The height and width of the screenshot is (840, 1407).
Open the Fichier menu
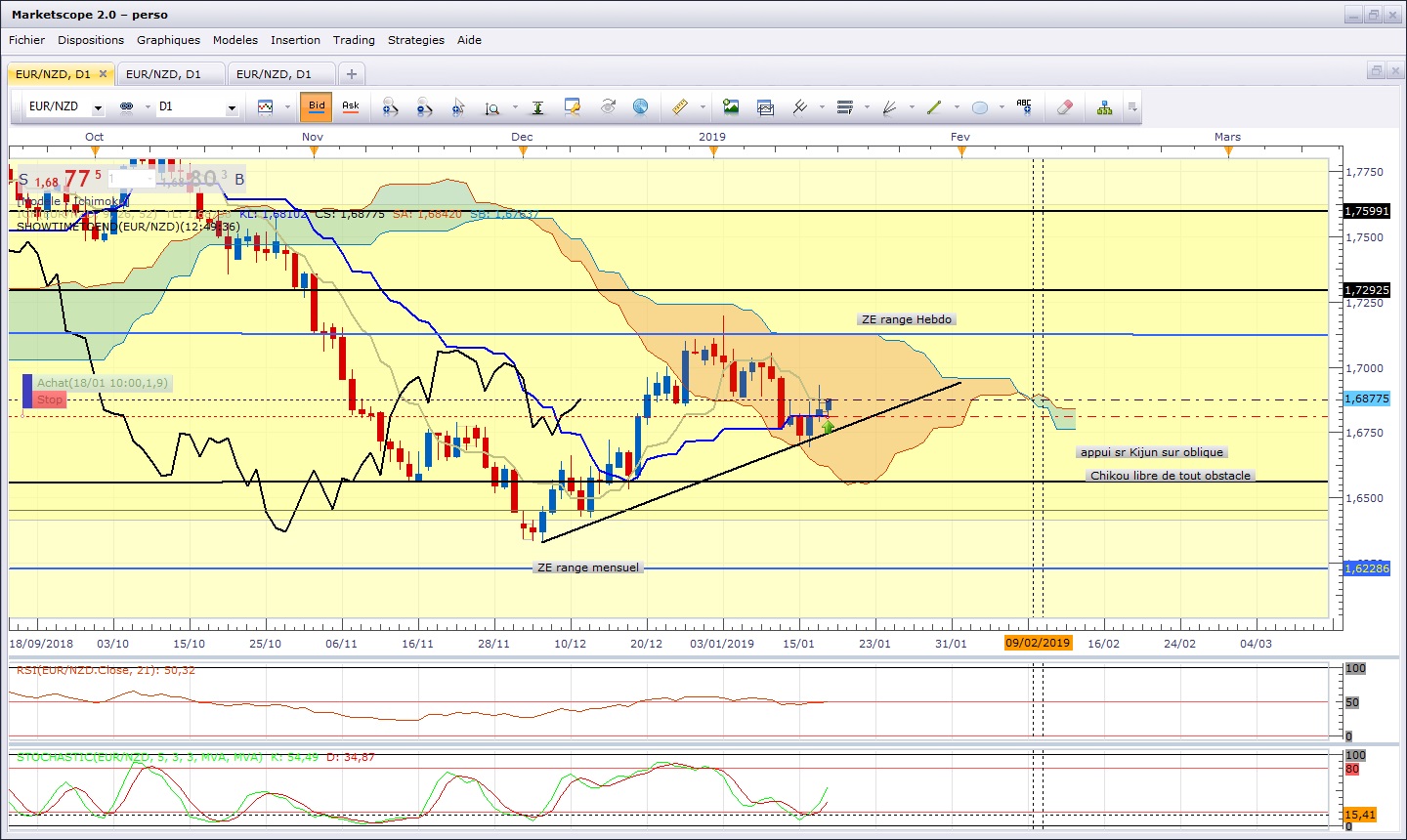pyautogui.click(x=26, y=40)
